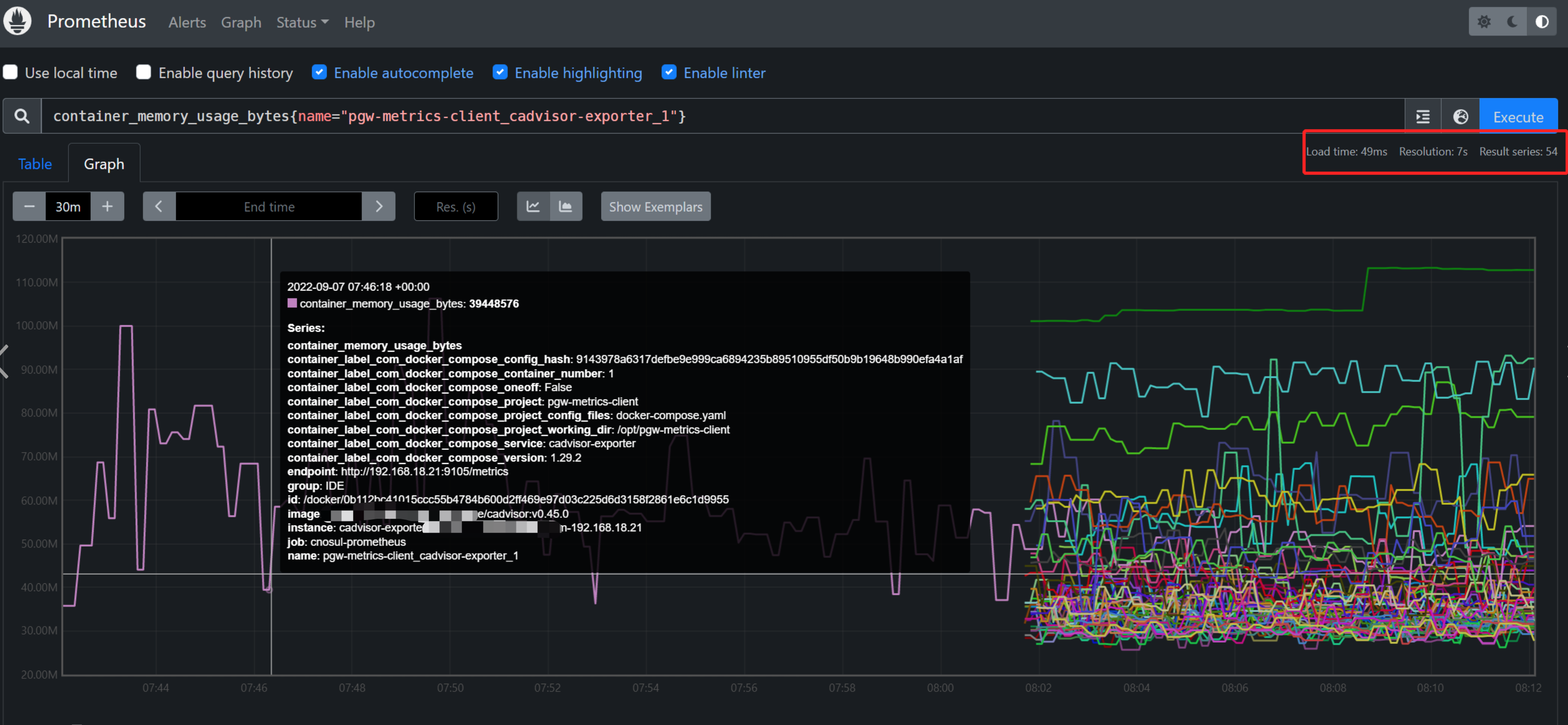This screenshot has width=1568, height=725.
Task: Click the Load time: 49ms text
Action: point(1346,151)
